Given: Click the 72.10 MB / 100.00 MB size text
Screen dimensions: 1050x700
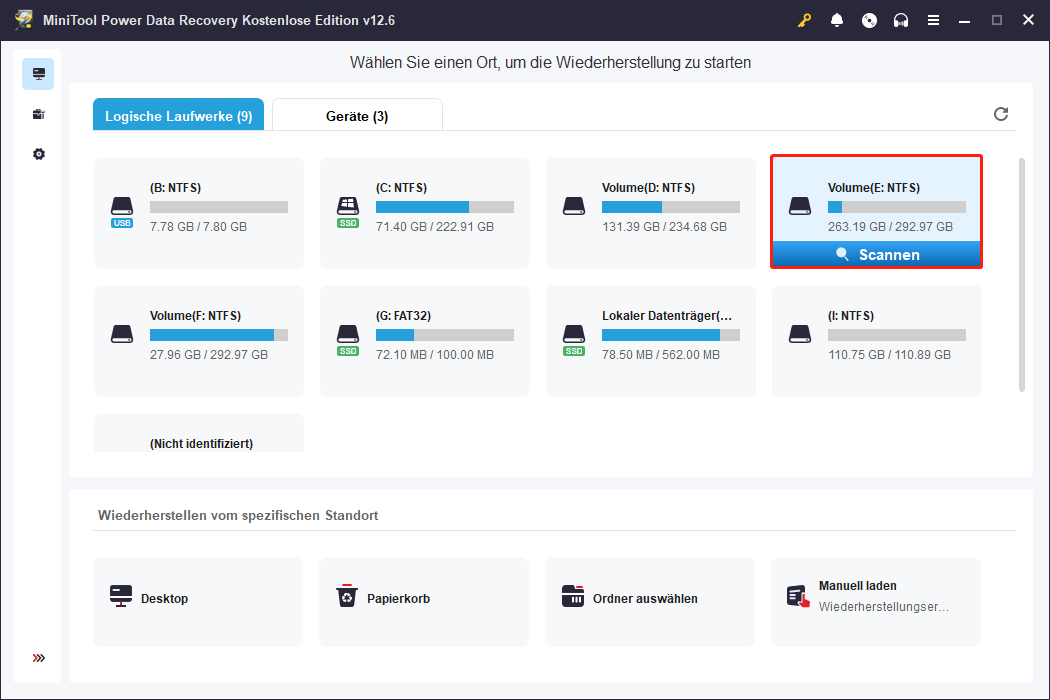Looking at the screenshot, I should 435,354.
